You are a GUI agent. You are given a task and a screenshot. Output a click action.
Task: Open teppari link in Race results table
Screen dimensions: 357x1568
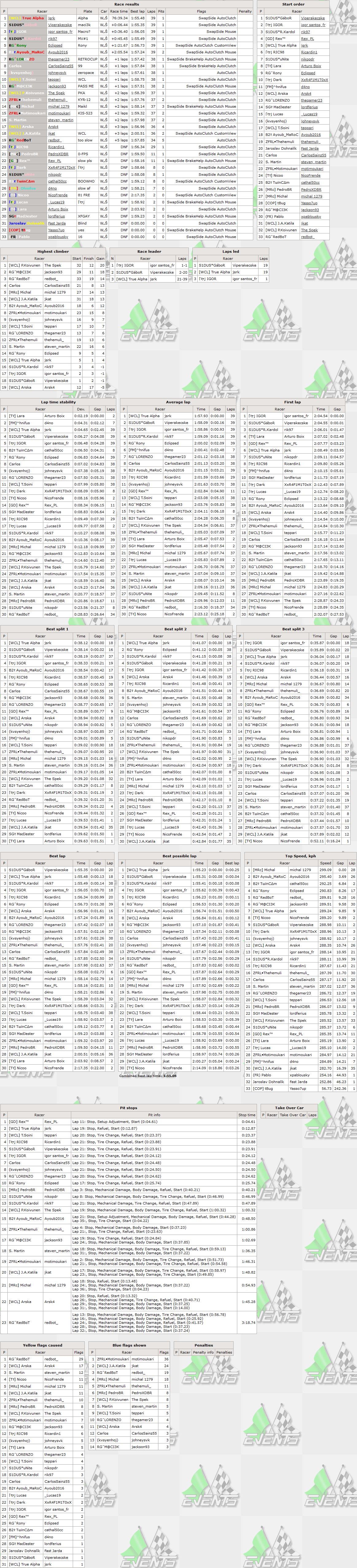click(54, 80)
